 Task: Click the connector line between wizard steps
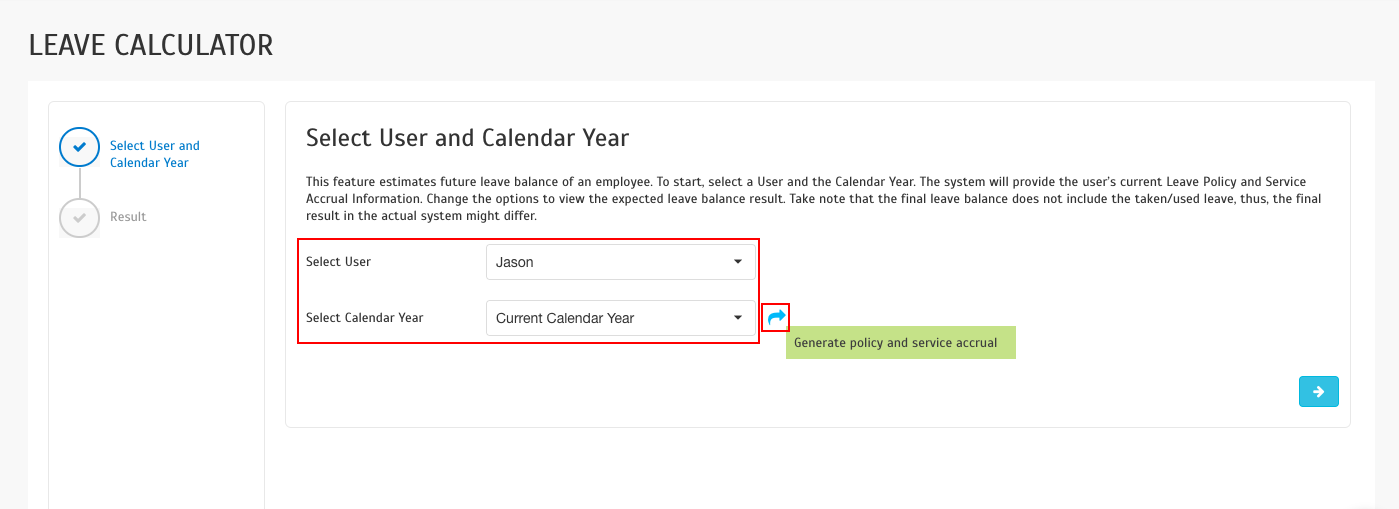click(79, 182)
